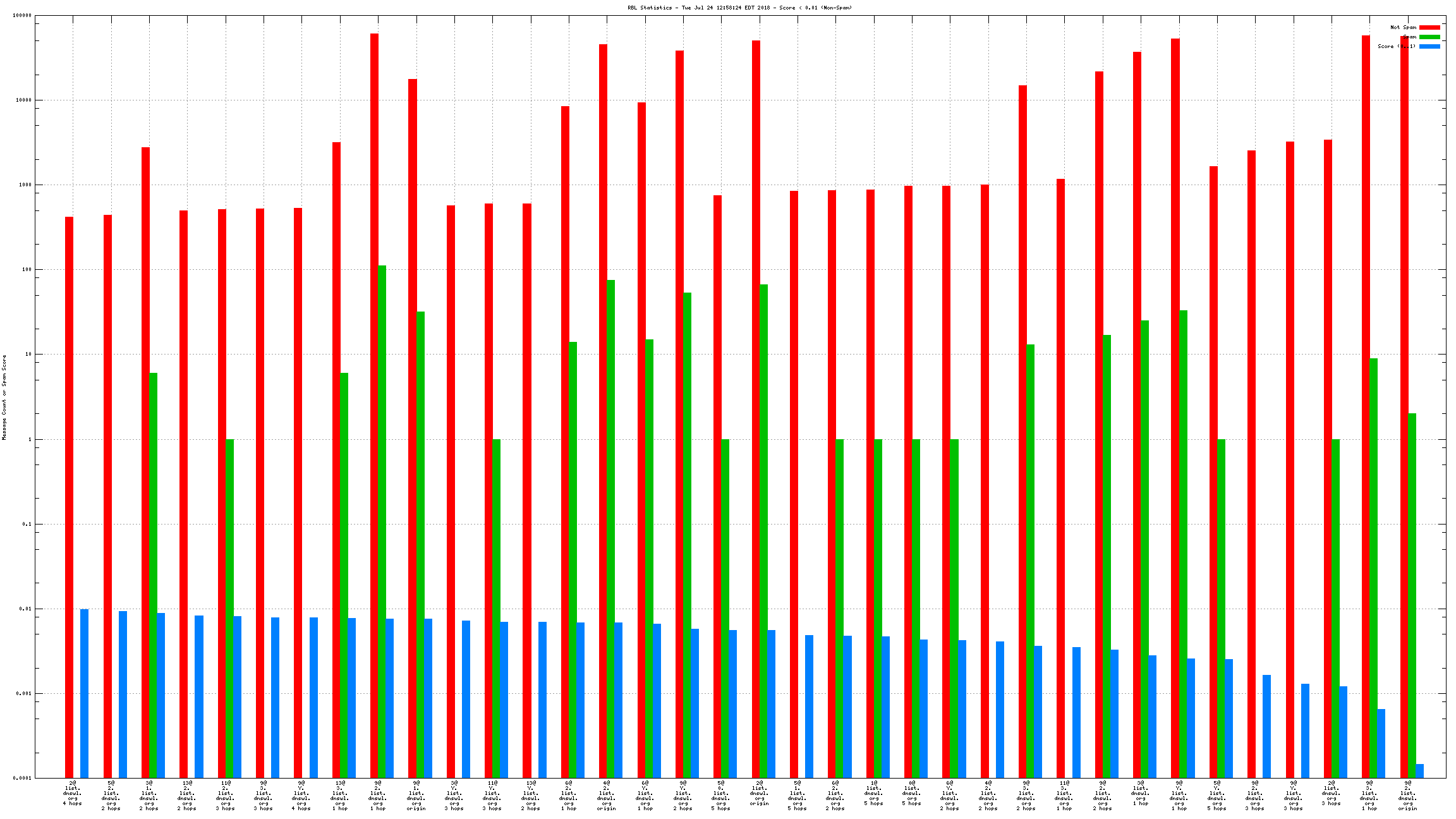The width and height of the screenshot is (1456, 819).
Task: Click the leftmost green Spam bar
Action: [x=153, y=575]
